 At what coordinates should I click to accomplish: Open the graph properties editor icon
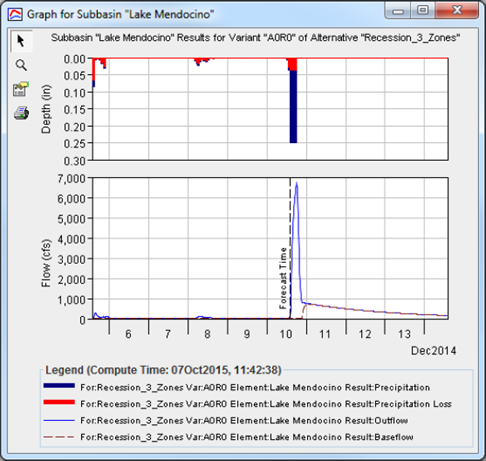[21, 89]
